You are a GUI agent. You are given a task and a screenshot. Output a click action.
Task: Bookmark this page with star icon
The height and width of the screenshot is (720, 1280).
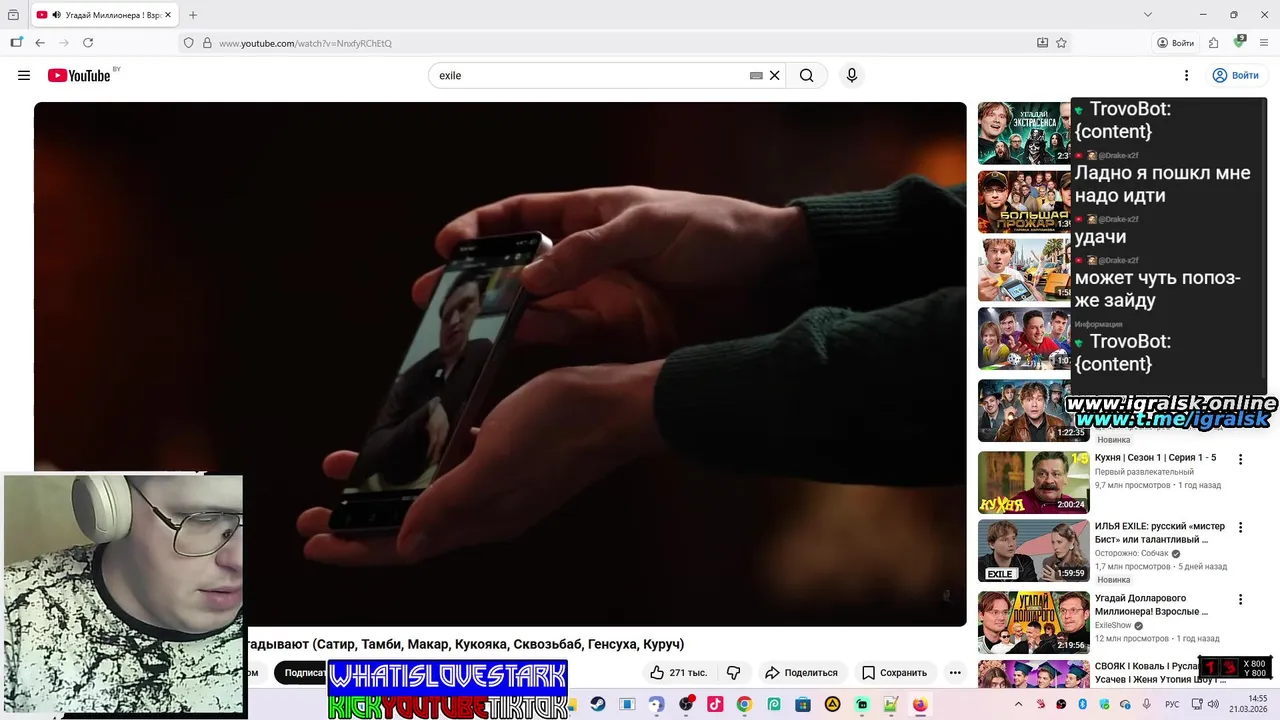click(x=1061, y=43)
